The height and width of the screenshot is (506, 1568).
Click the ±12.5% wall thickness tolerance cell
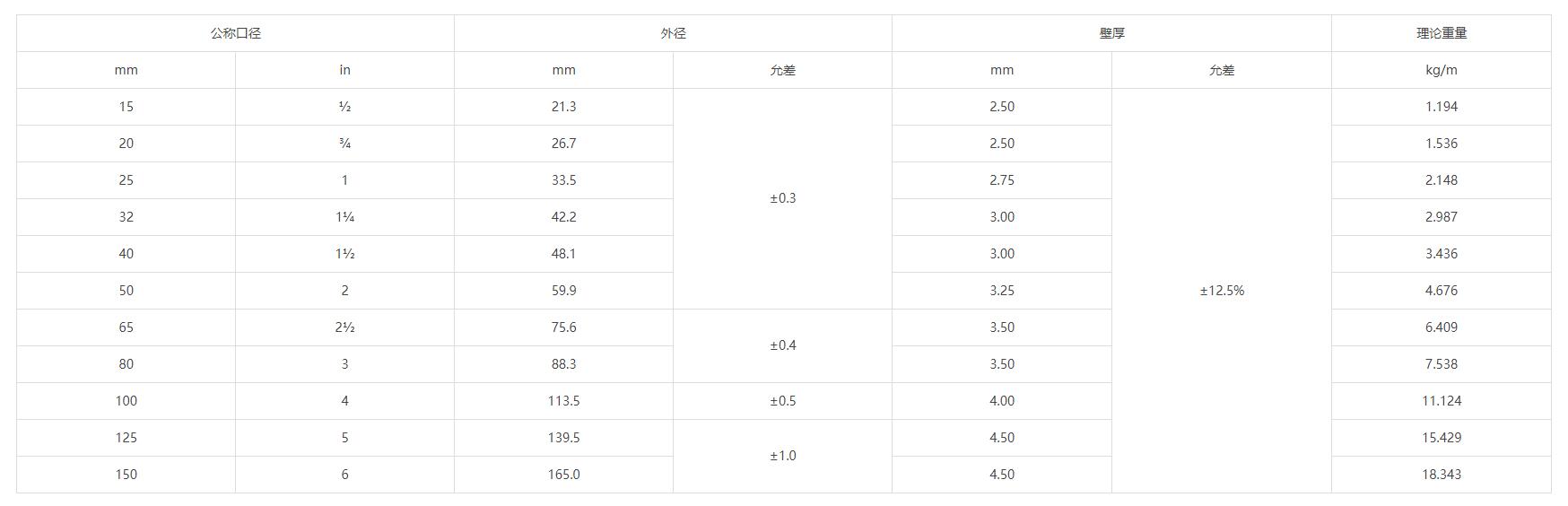point(1221,291)
